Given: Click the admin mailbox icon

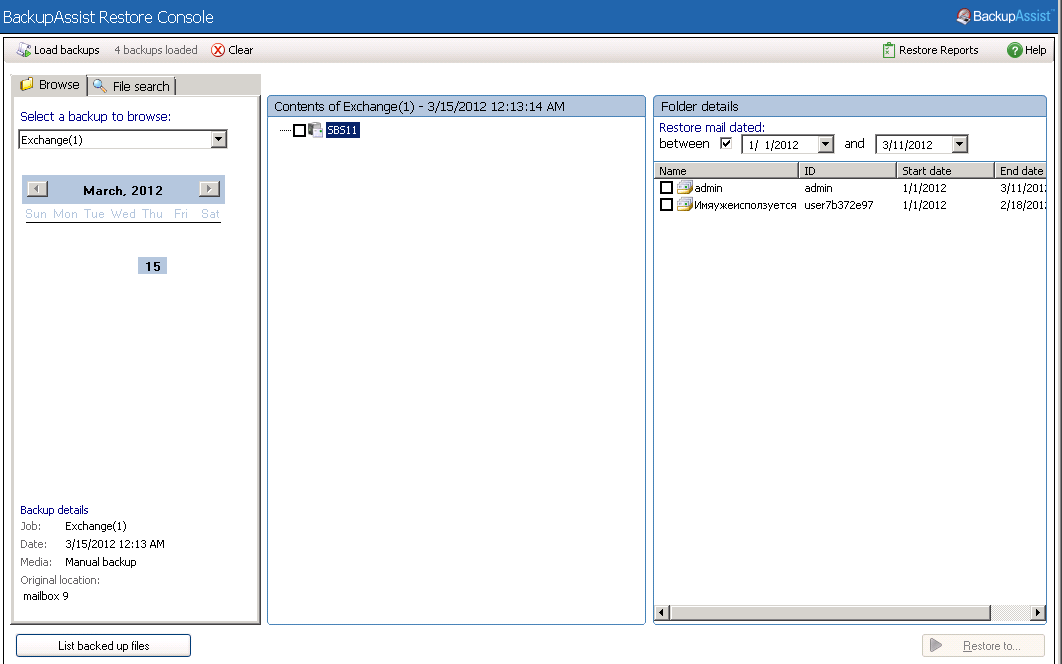Looking at the screenshot, I should tap(685, 188).
